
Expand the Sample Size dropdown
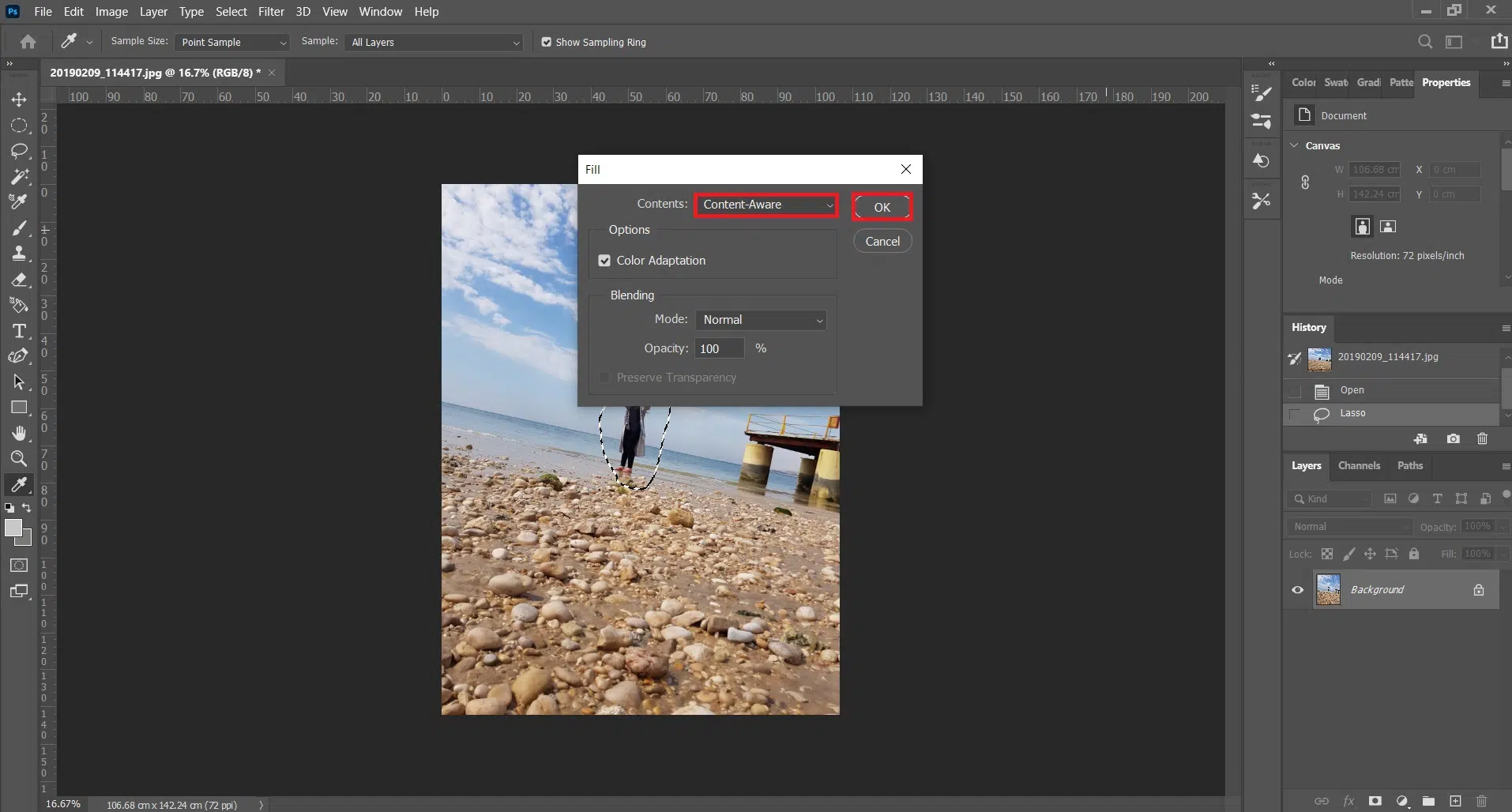click(231, 43)
